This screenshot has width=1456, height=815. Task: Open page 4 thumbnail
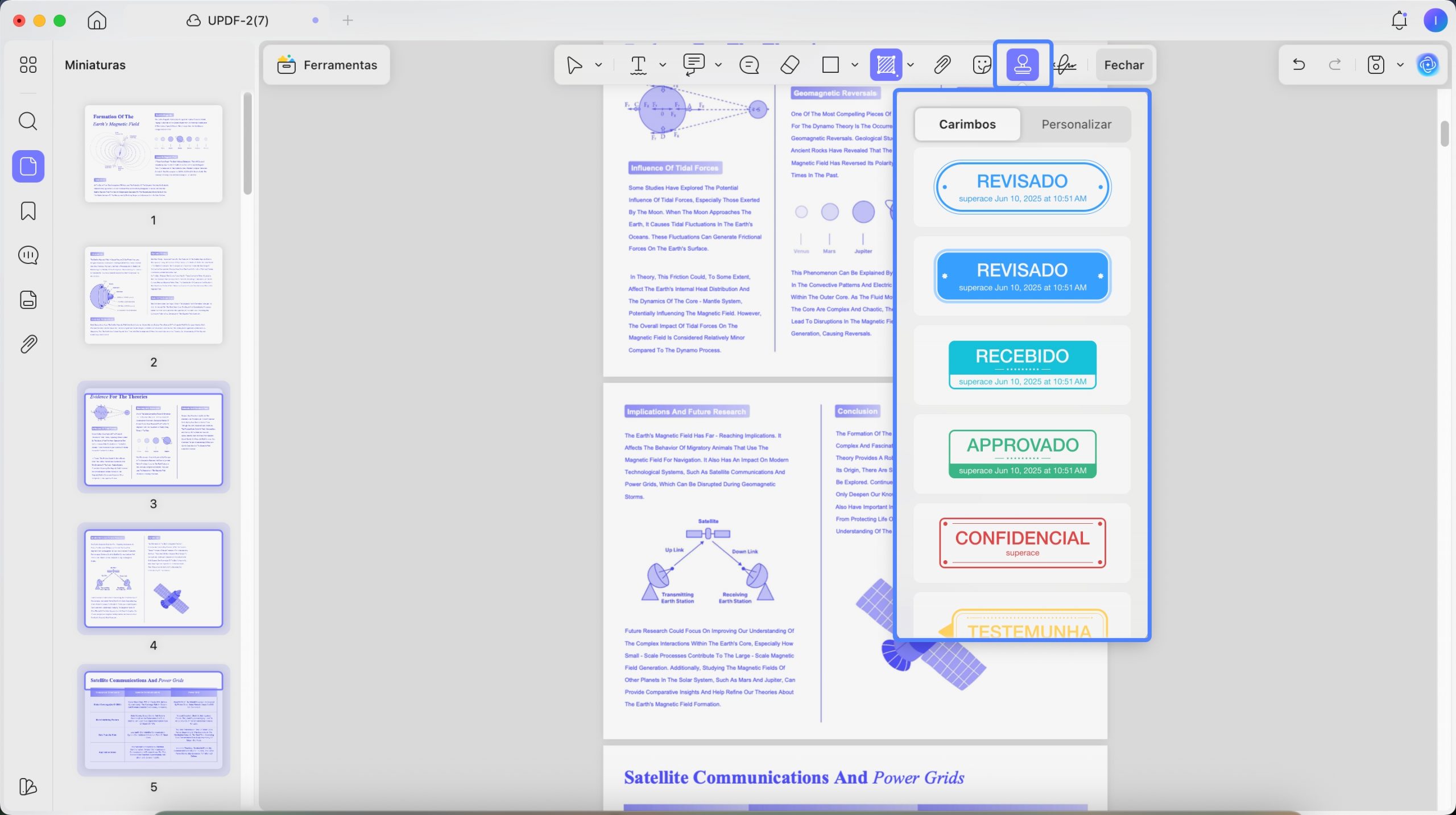pos(154,578)
